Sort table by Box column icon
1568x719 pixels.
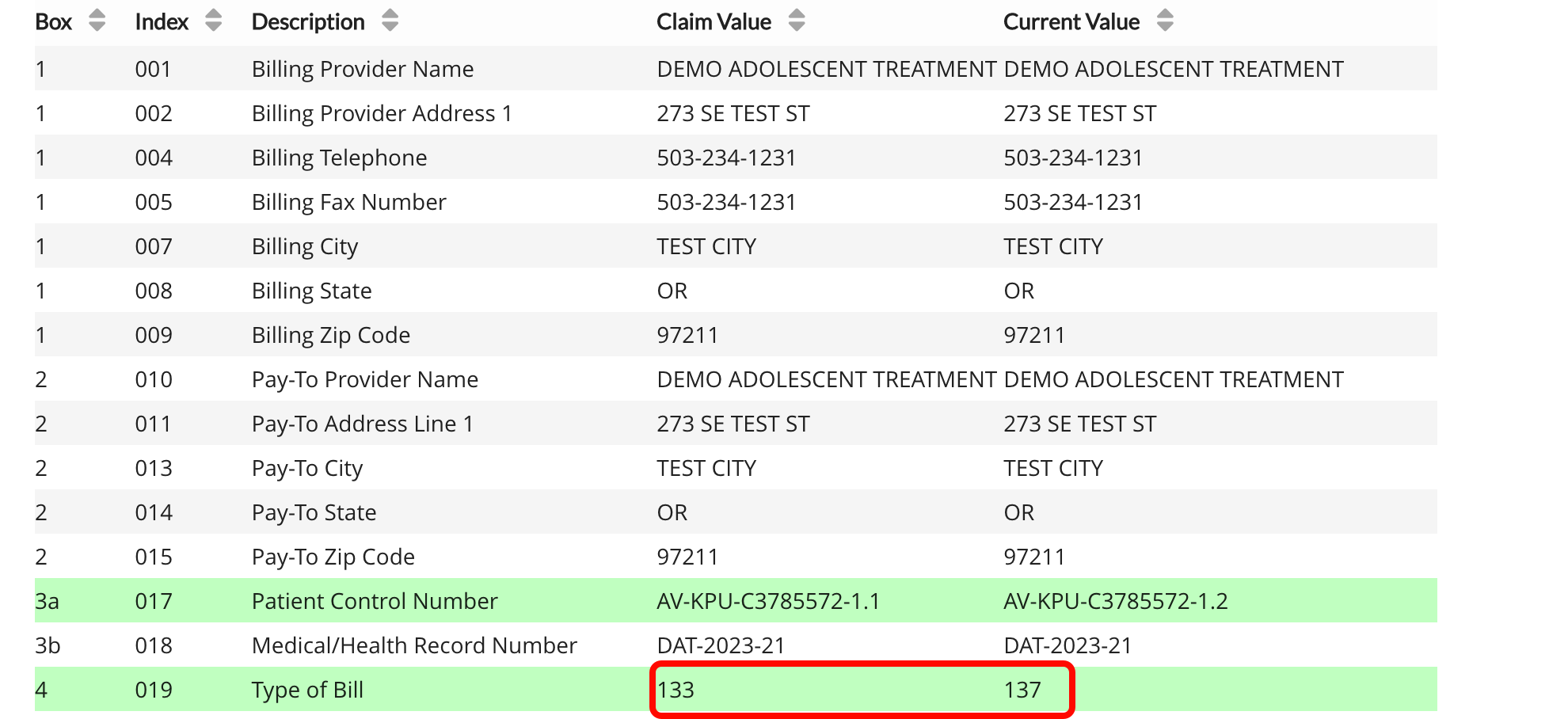[x=97, y=21]
